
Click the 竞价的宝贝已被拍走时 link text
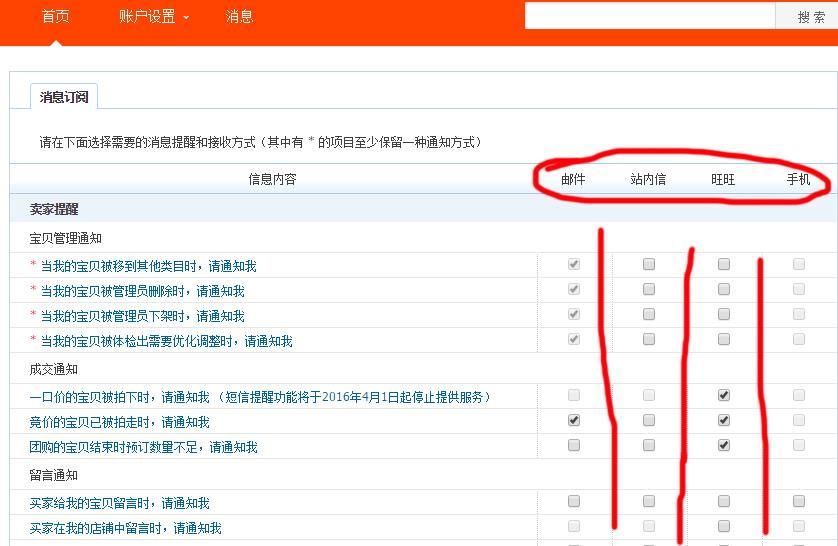click(119, 422)
